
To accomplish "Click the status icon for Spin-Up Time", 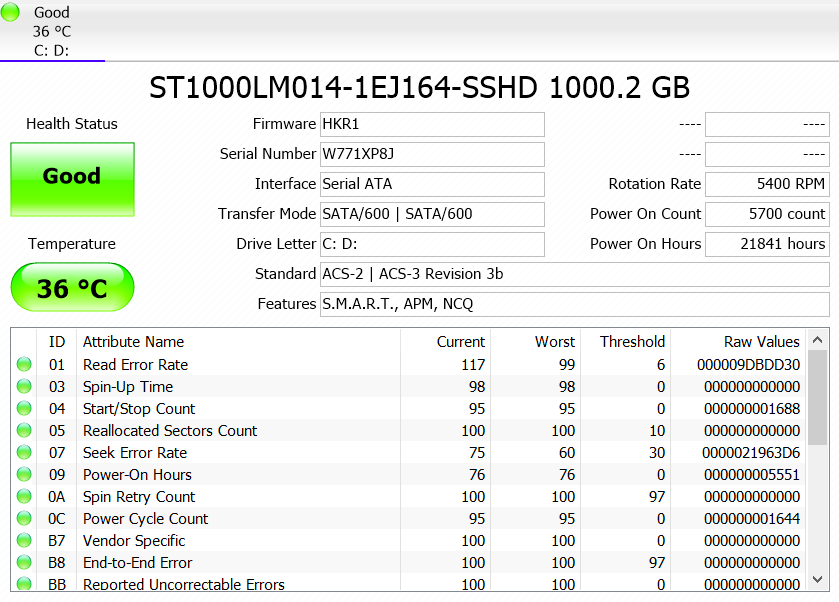I will click(x=24, y=386).
